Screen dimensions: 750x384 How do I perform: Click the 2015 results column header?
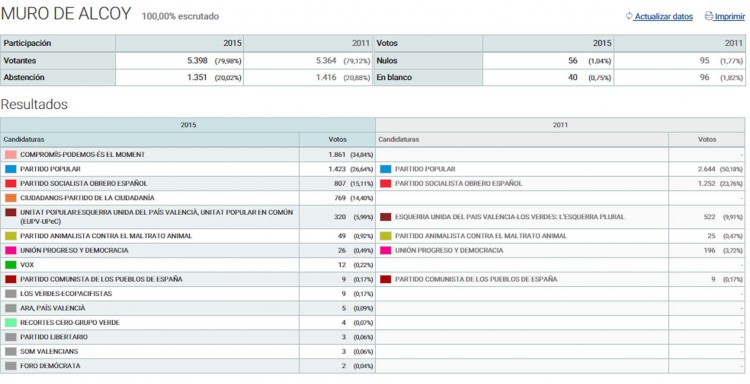(x=188, y=125)
